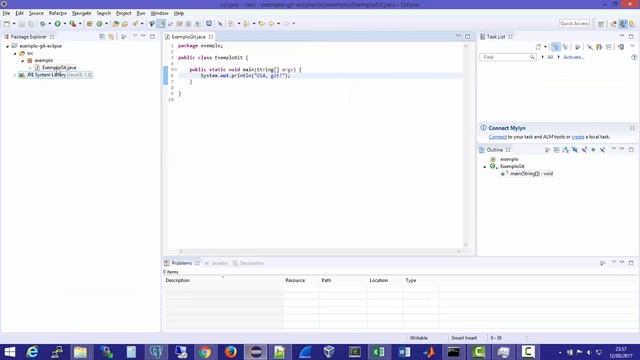Viewport: 640px width, 360px height.
Task: Open the Run launch dropdown arrow
Action: (x=64, y=24)
